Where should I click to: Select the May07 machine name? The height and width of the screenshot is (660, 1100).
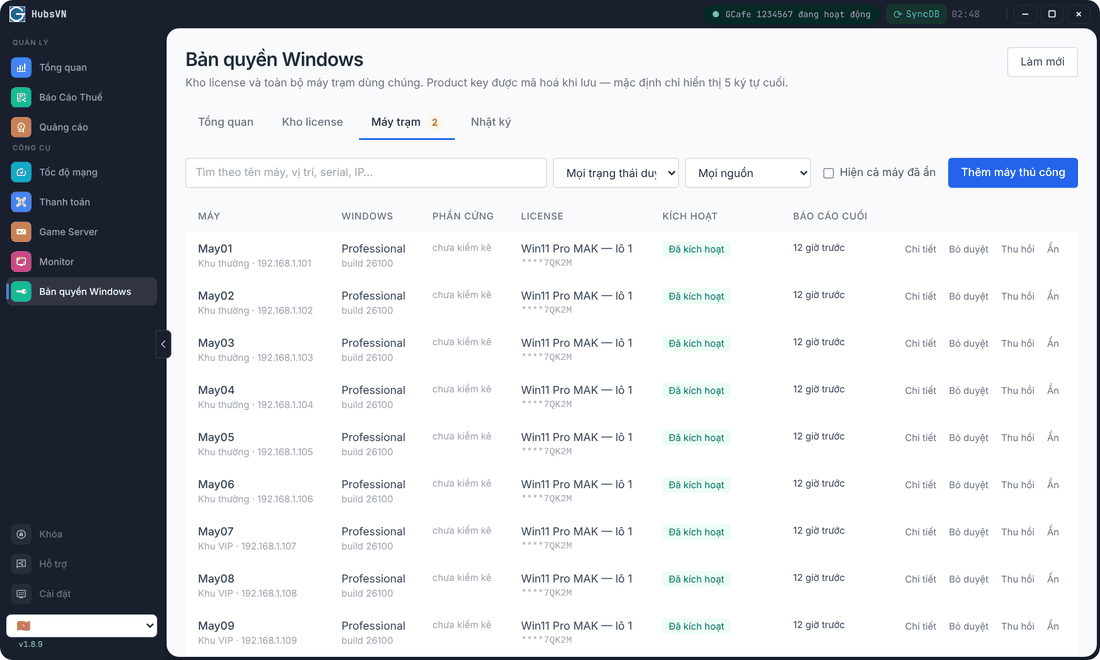[215, 532]
